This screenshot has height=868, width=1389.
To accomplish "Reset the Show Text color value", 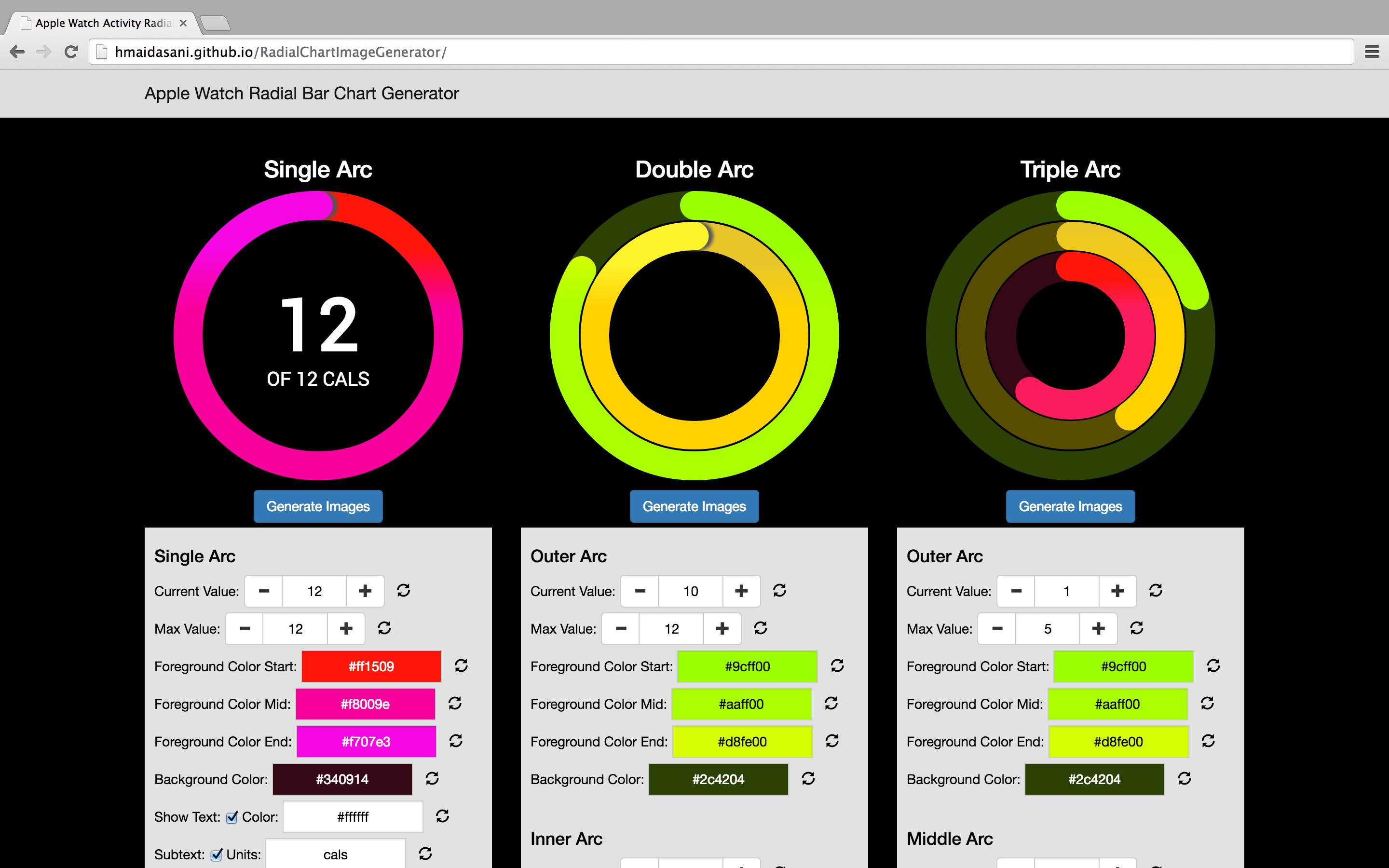I will click(442, 816).
